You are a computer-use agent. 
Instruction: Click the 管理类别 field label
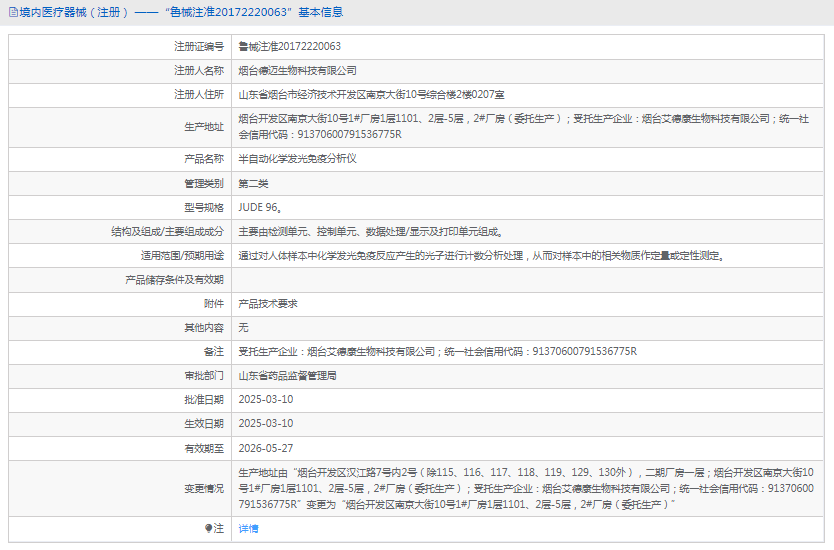(x=204, y=184)
